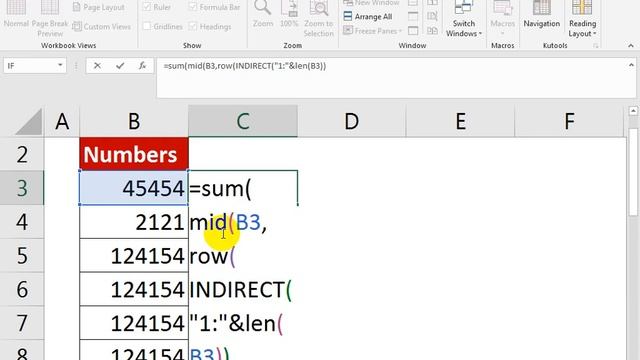Screen dimensions: 640x360
Task: Open Page Layout view
Action: click(98, 7)
